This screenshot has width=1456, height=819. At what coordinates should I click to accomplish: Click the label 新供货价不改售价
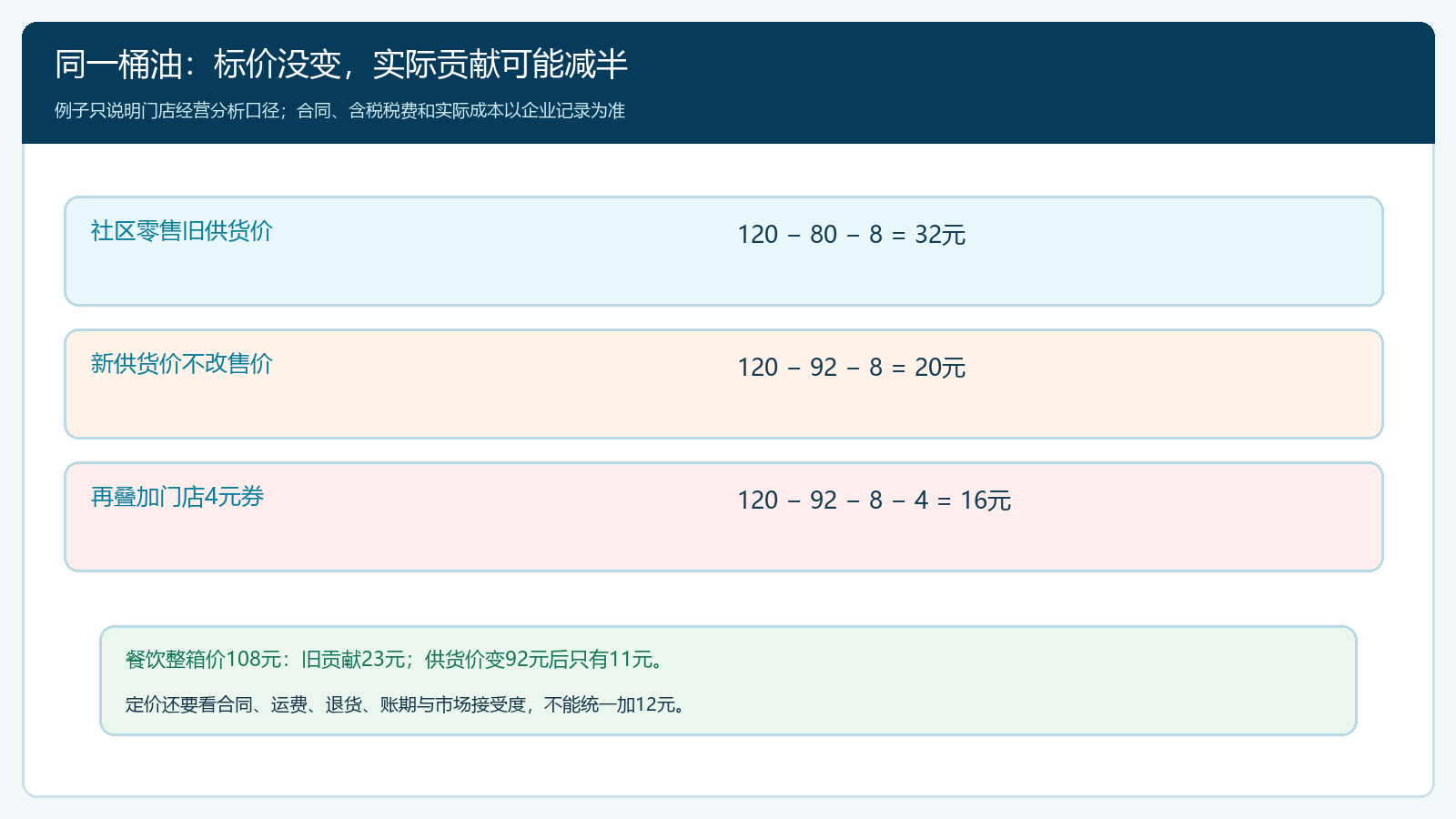[x=182, y=364]
